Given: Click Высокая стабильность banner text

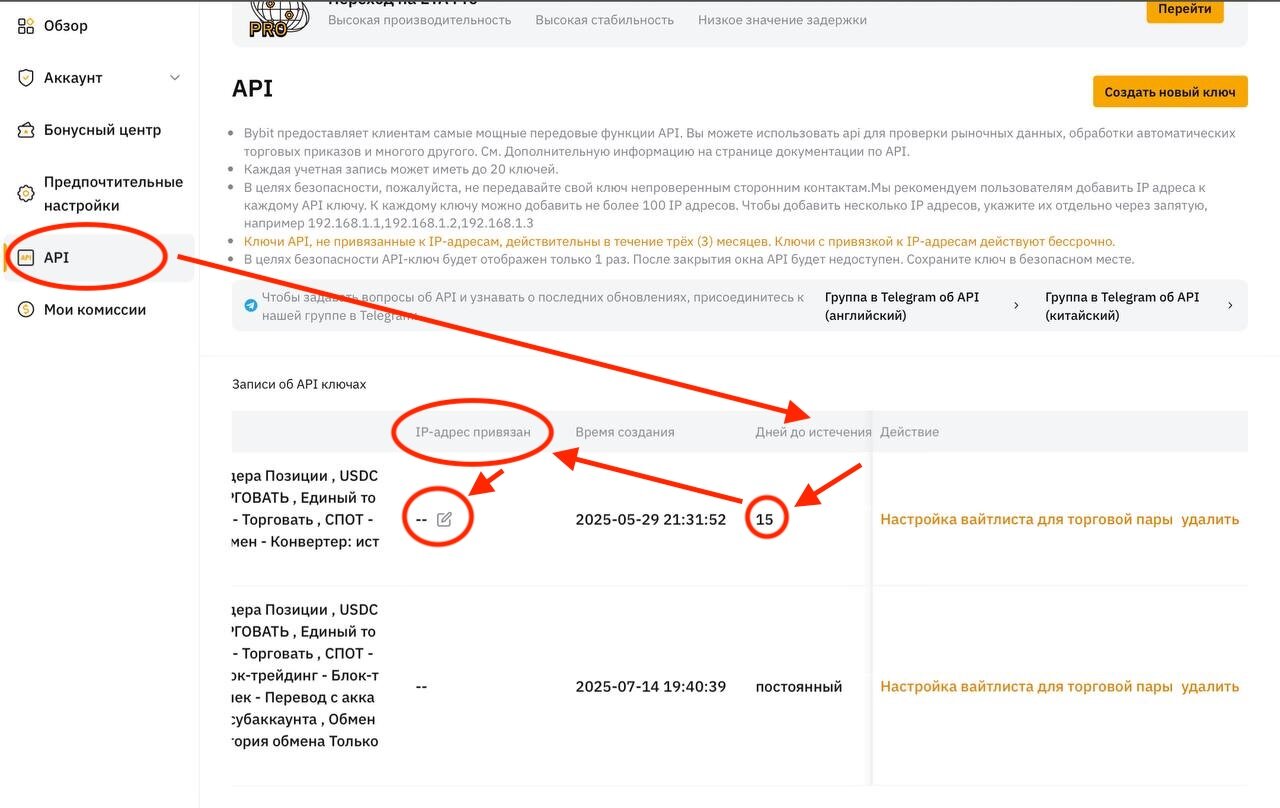Looking at the screenshot, I should pyautogui.click(x=605, y=20).
